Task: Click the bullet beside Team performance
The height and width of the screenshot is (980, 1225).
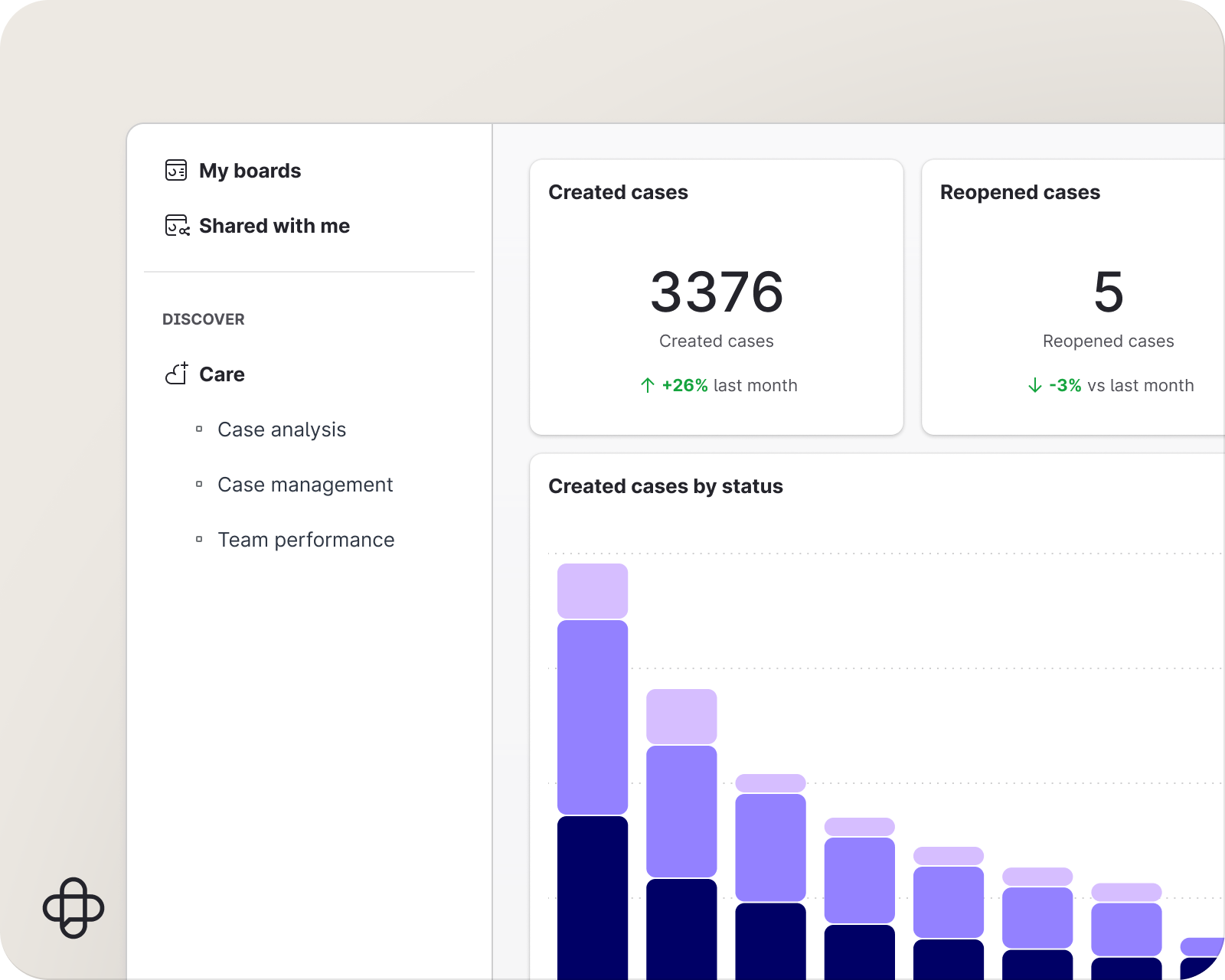Action: (199, 540)
